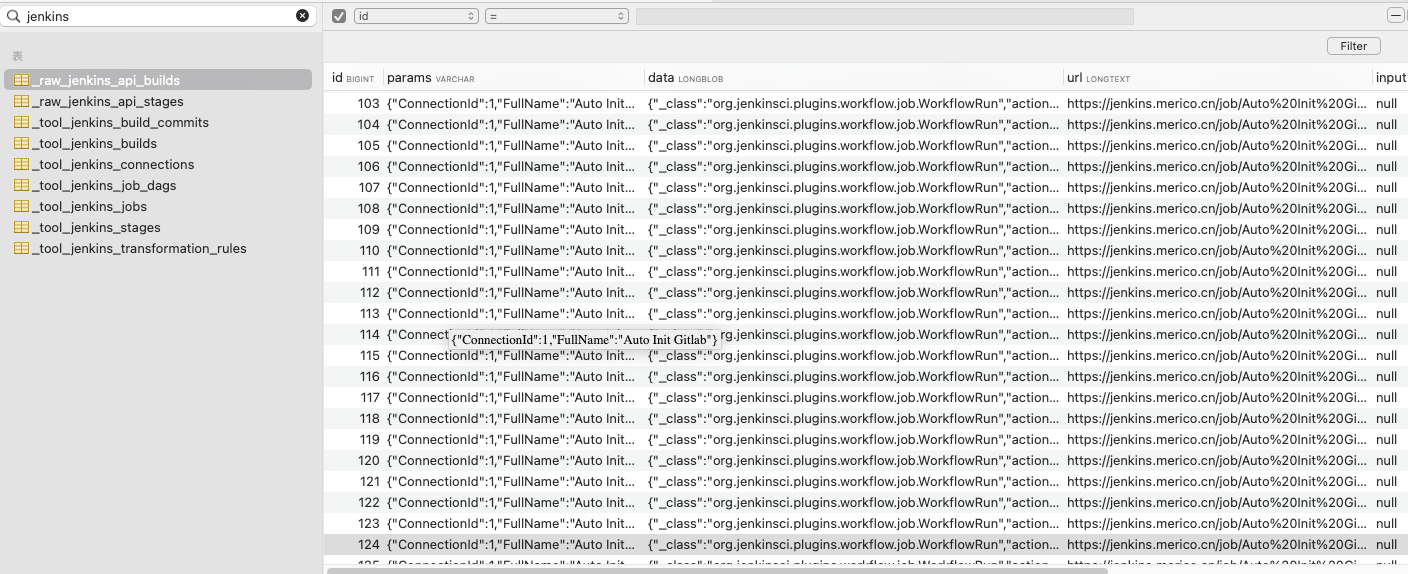Apply filter with the Filter button
The image size is (1408, 574).
pyautogui.click(x=1353, y=46)
